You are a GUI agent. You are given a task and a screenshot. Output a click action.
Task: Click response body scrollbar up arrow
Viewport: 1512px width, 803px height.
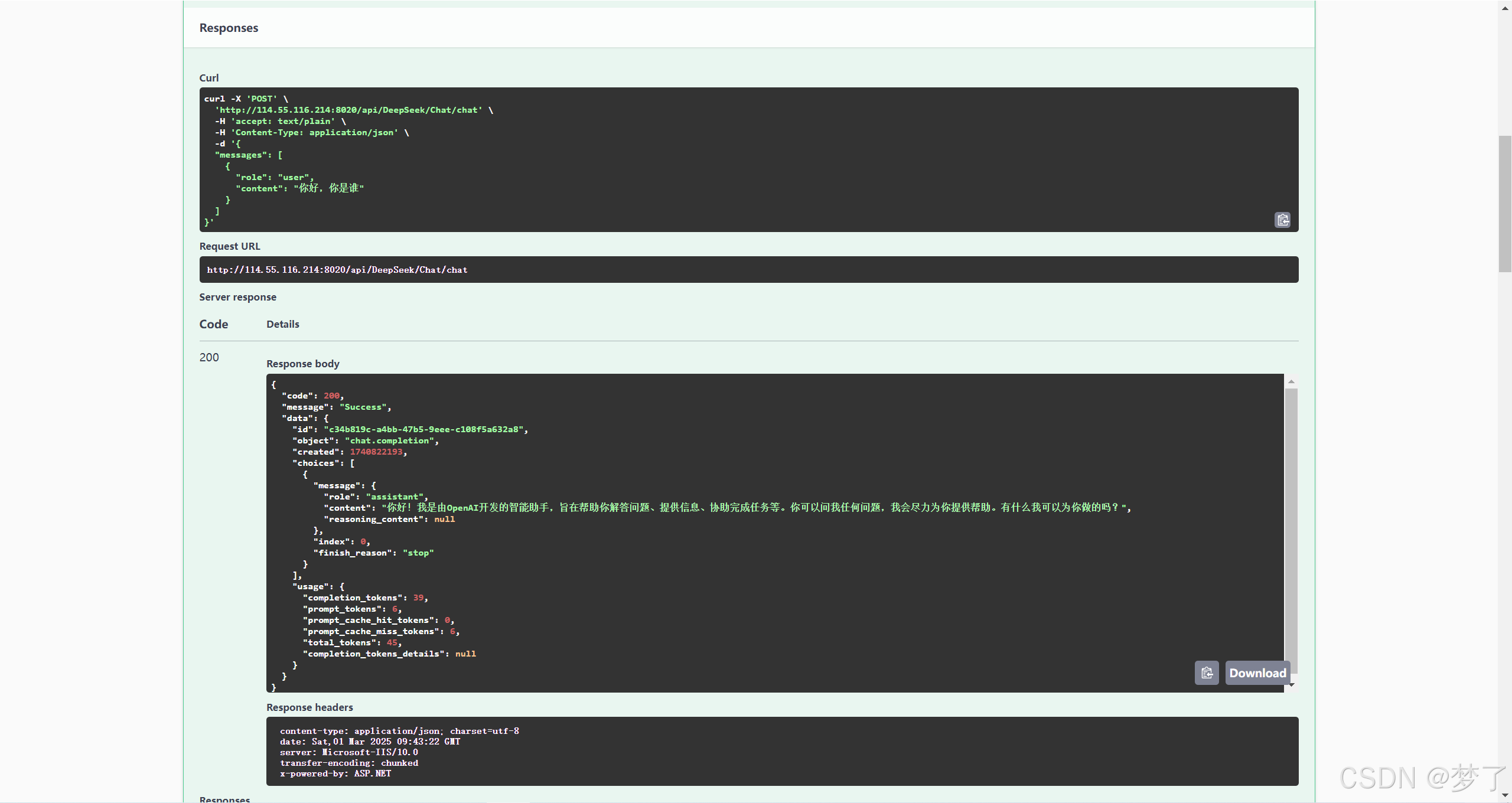[x=1292, y=382]
